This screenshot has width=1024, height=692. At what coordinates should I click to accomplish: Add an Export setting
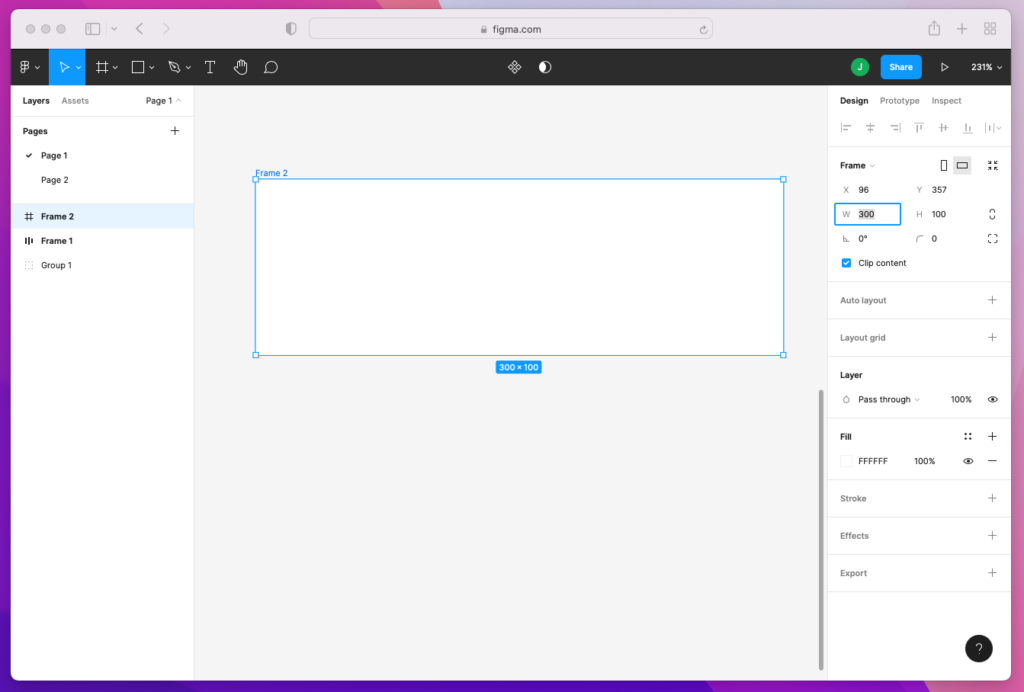pyautogui.click(x=993, y=573)
